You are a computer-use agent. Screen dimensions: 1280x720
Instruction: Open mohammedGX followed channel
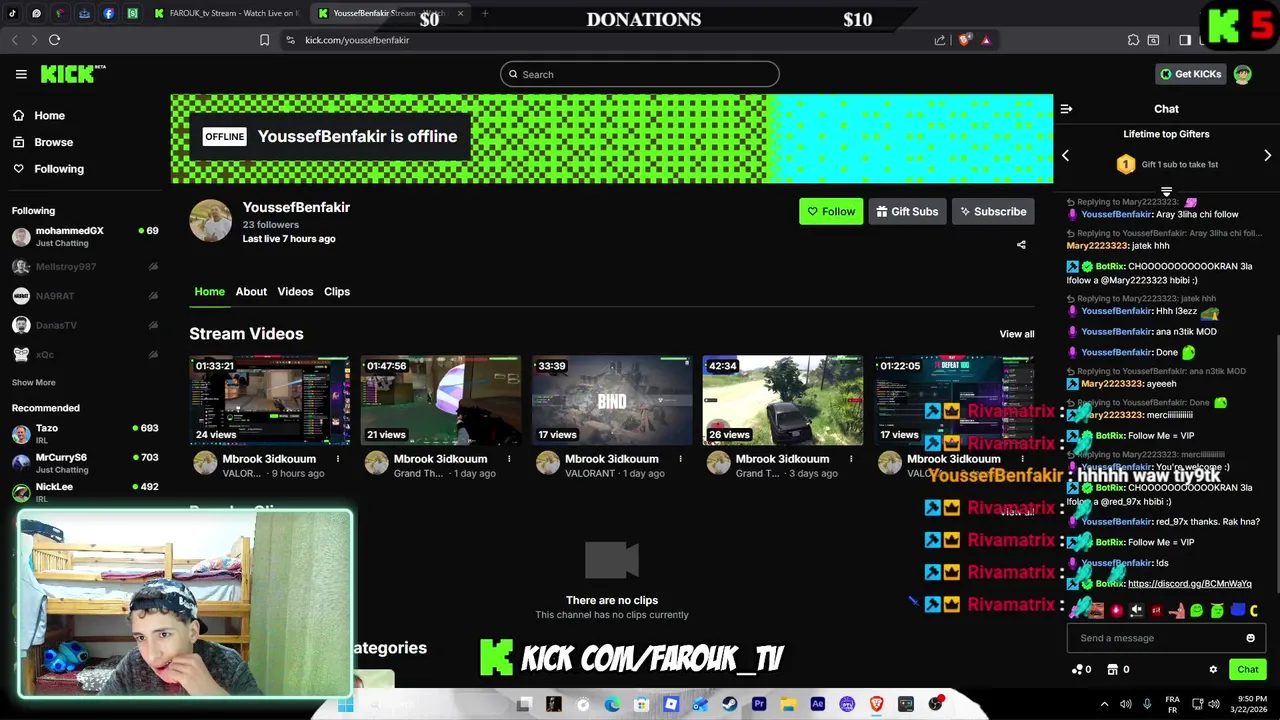pyautogui.click(x=85, y=237)
